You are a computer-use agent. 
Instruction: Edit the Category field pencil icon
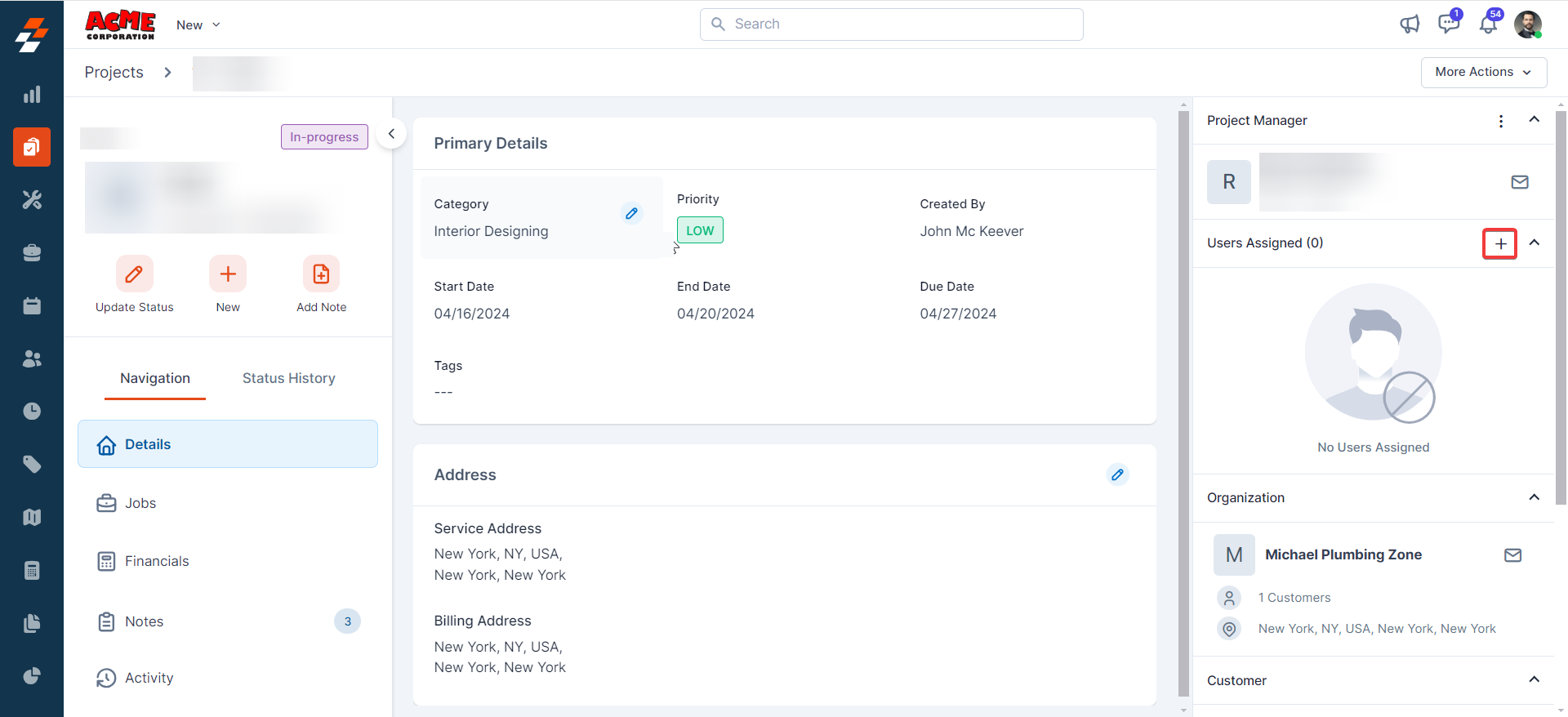coord(631,213)
